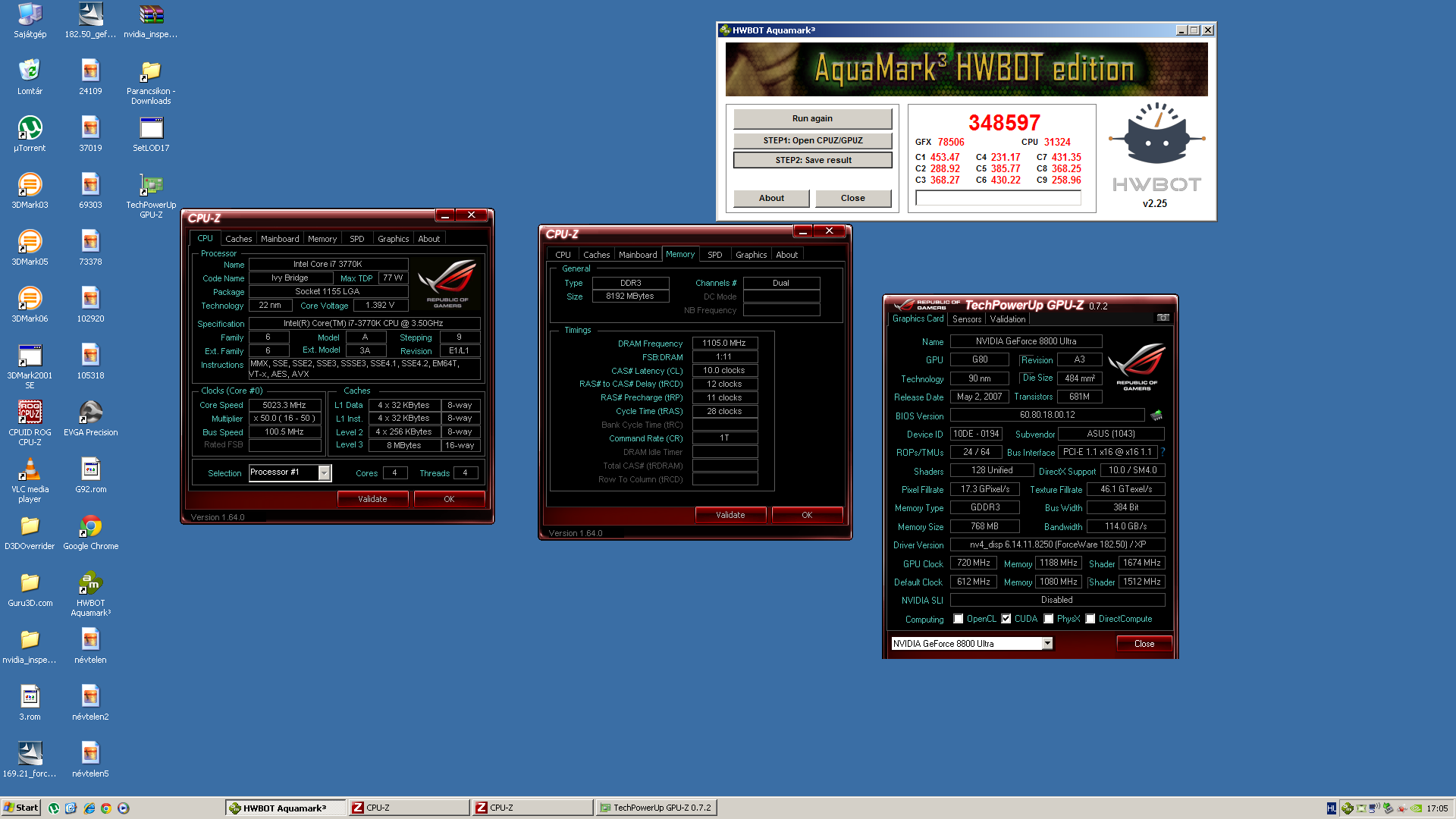Click STEP2: Save result button
This screenshot has height=819, width=1456.
tap(812, 160)
